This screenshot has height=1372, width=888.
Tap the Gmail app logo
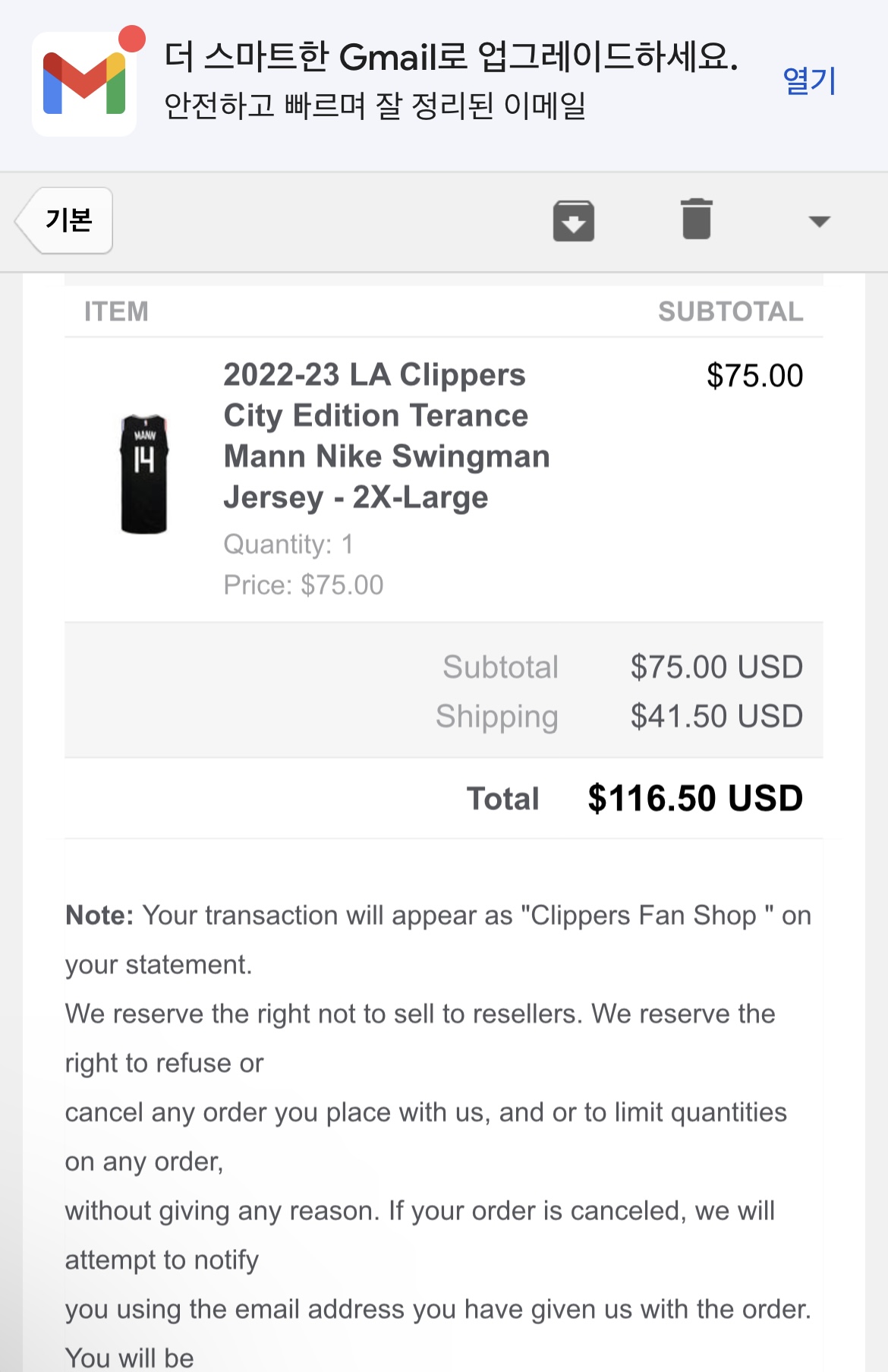(x=84, y=84)
